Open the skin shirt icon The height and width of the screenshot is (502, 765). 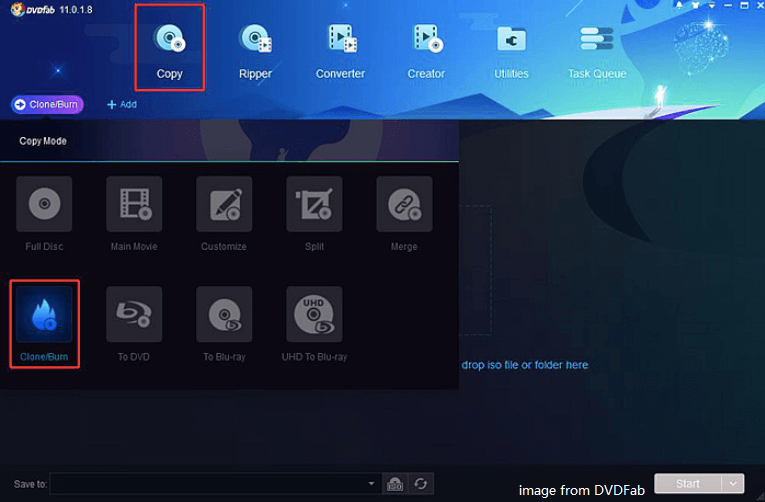[695, 5]
